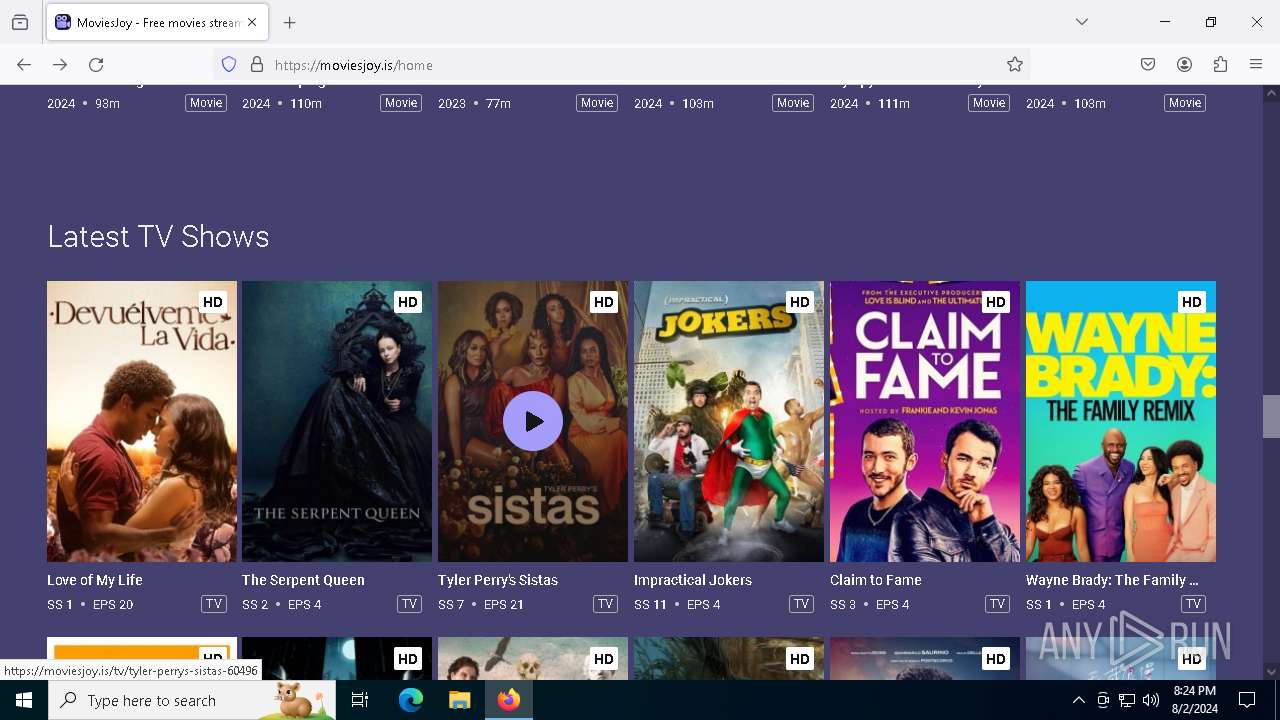The width and height of the screenshot is (1280, 720).
Task: Click the browser forward arrow
Action: coord(60,65)
